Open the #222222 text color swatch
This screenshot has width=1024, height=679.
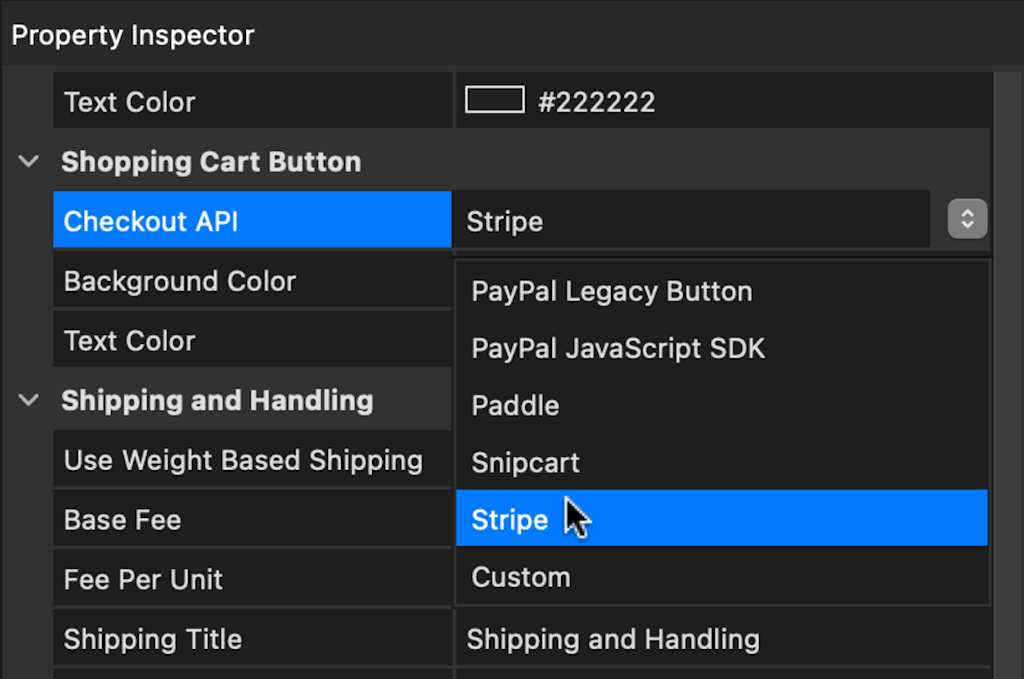(x=494, y=100)
